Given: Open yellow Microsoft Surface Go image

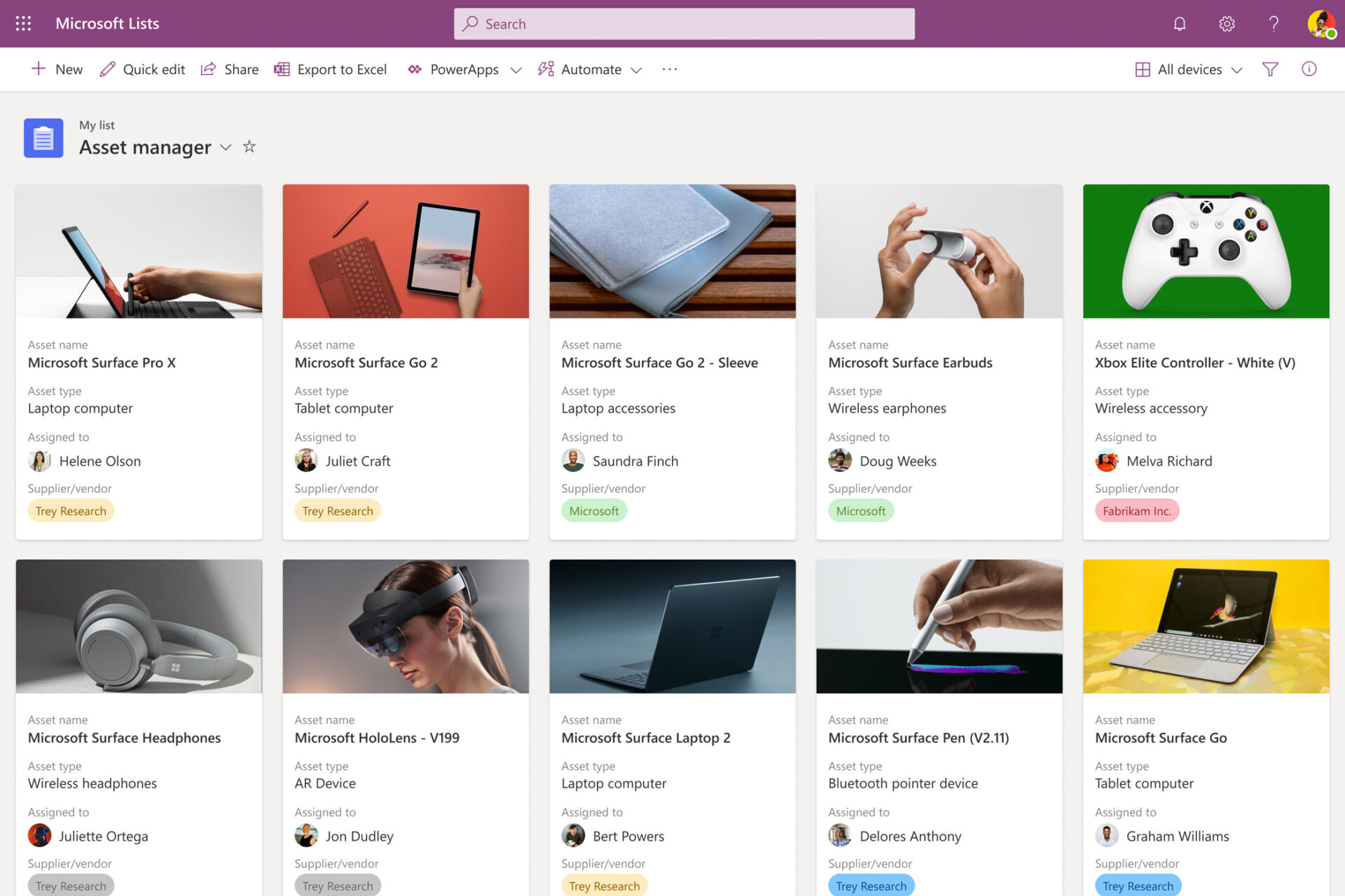Looking at the screenshot, I should coord(1206,626).
